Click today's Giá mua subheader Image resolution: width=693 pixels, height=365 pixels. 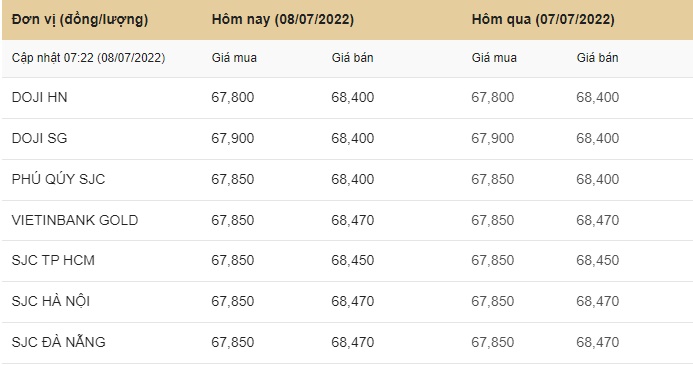pyautogui.click(x=234, y=58)
